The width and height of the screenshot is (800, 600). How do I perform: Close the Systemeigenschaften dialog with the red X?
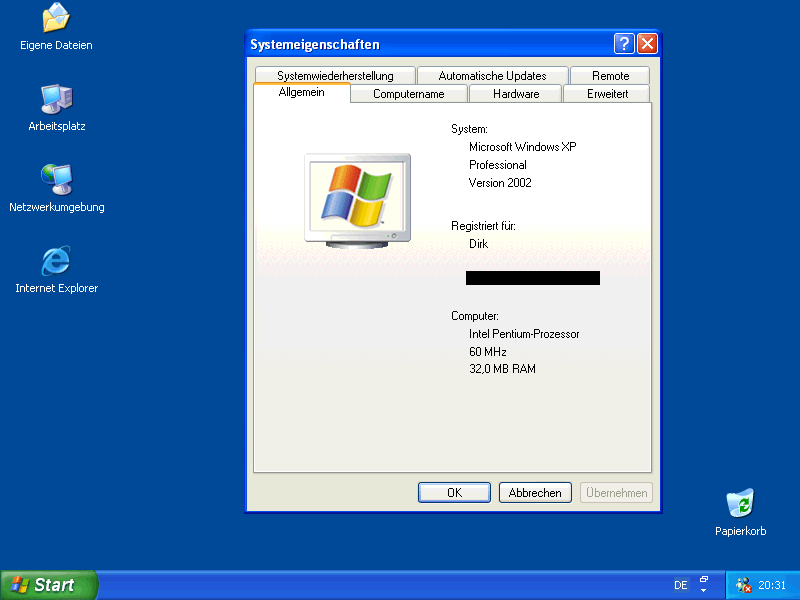[x=647, y=44]
